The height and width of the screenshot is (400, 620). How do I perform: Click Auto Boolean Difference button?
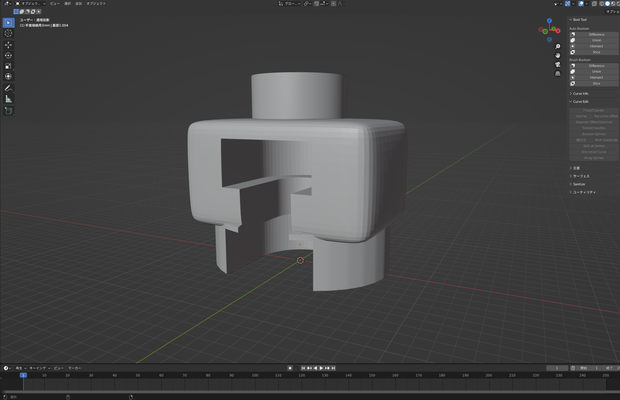[x=594, y=34]
